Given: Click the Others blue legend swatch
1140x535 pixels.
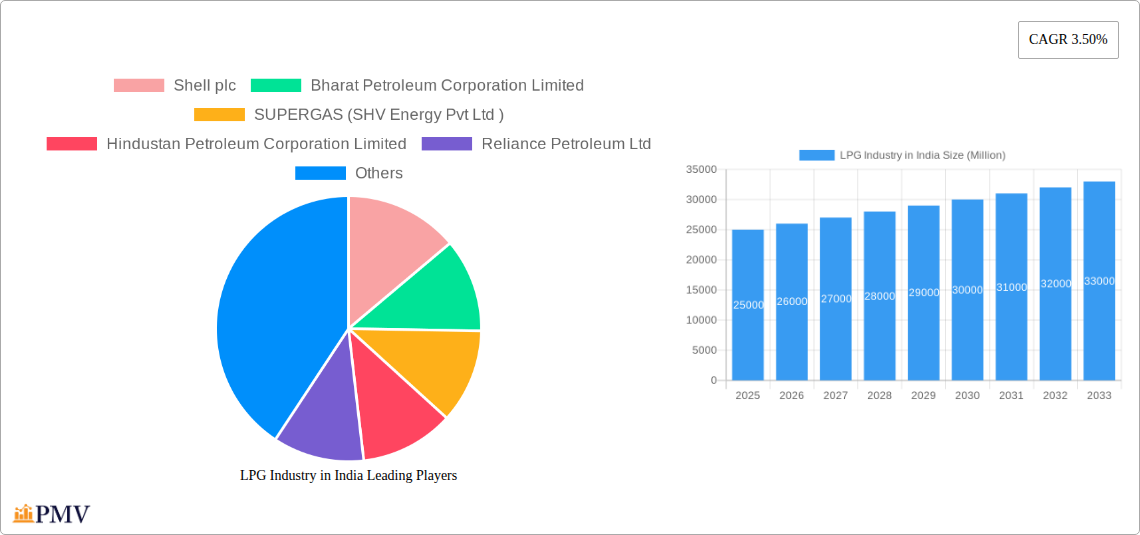Looking at the screenshot, I should (x=320, y=173).
